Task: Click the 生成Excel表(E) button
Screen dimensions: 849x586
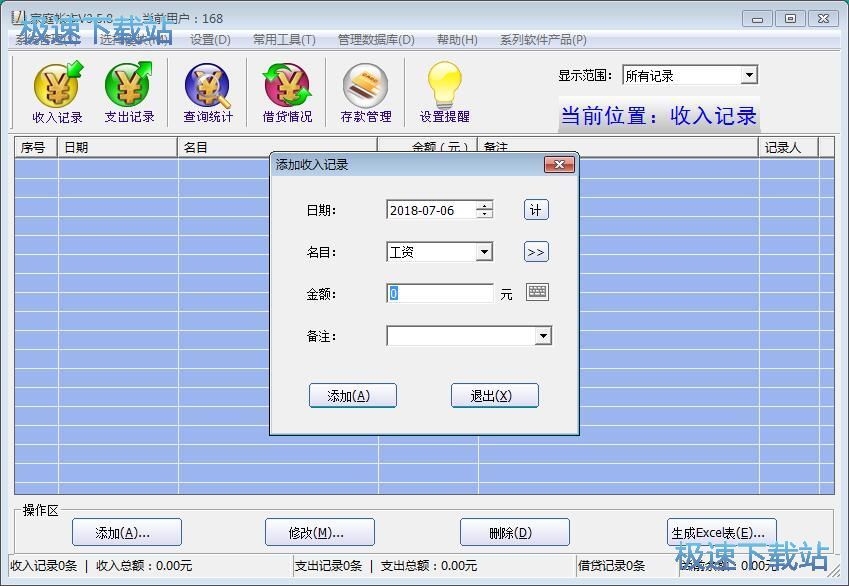Action: (721, 532)
